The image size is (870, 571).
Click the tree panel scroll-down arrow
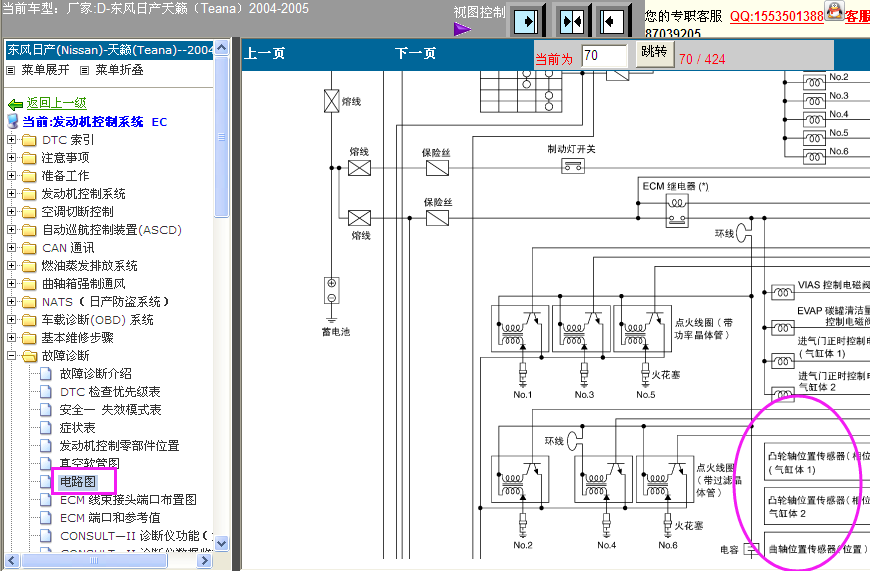(x=221, y=543)
